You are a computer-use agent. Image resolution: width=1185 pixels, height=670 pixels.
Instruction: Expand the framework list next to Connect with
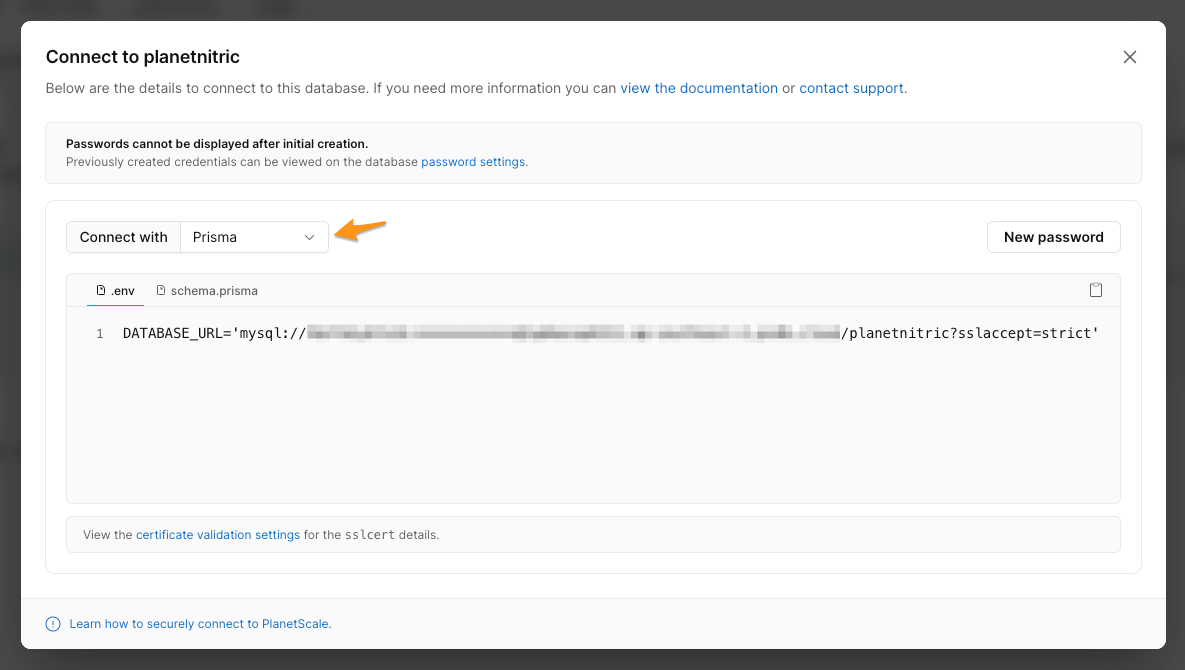click(x=253, y=237)
